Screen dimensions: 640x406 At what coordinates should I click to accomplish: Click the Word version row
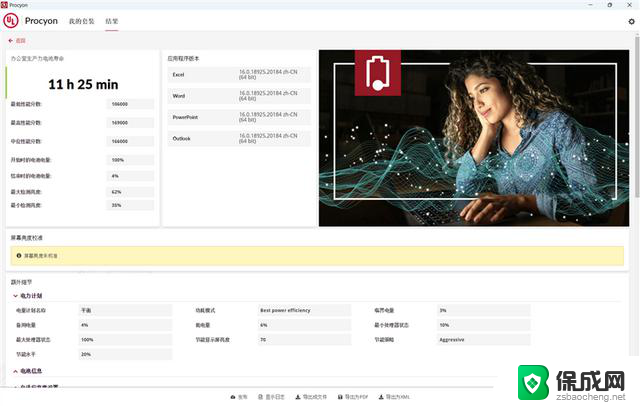(x=239, y=96)
